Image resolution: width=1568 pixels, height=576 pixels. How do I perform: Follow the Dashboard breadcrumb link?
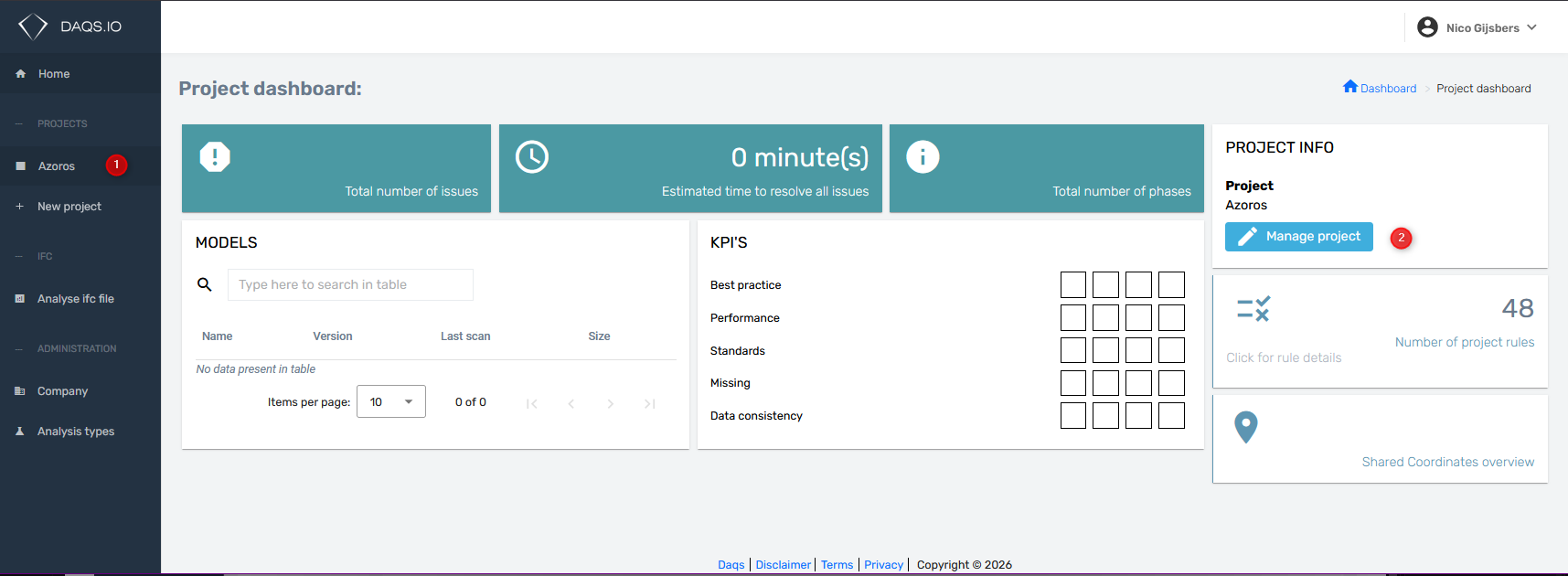(1388, 89)
